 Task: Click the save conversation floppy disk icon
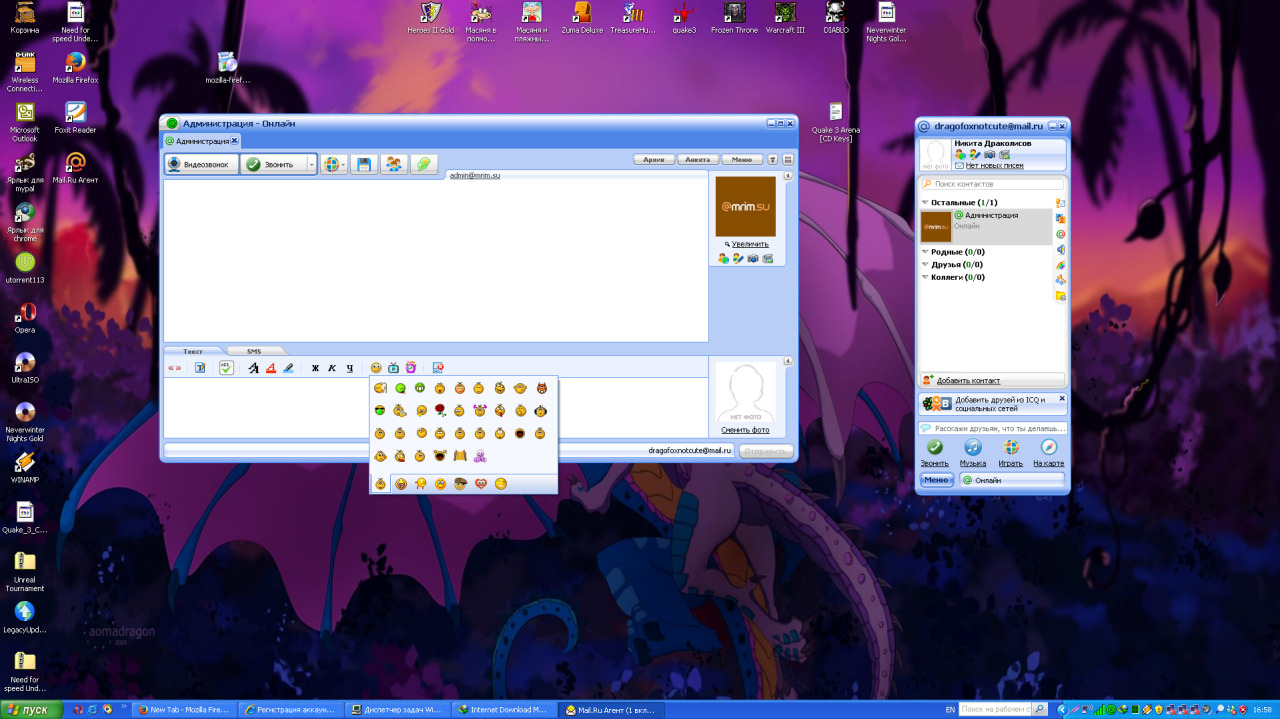(364, 165)
